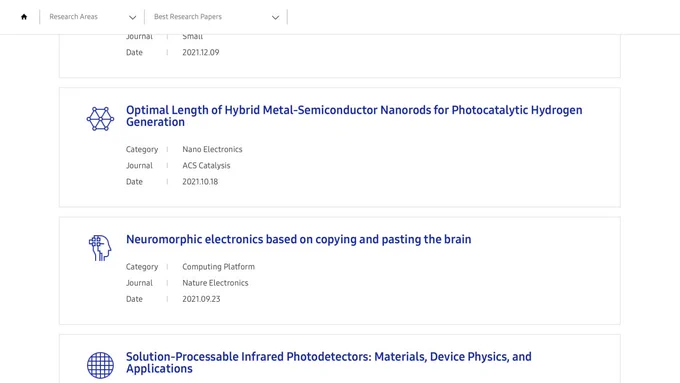Click the brain circuit head icon

pyautogui.click(x=100, y=248)
